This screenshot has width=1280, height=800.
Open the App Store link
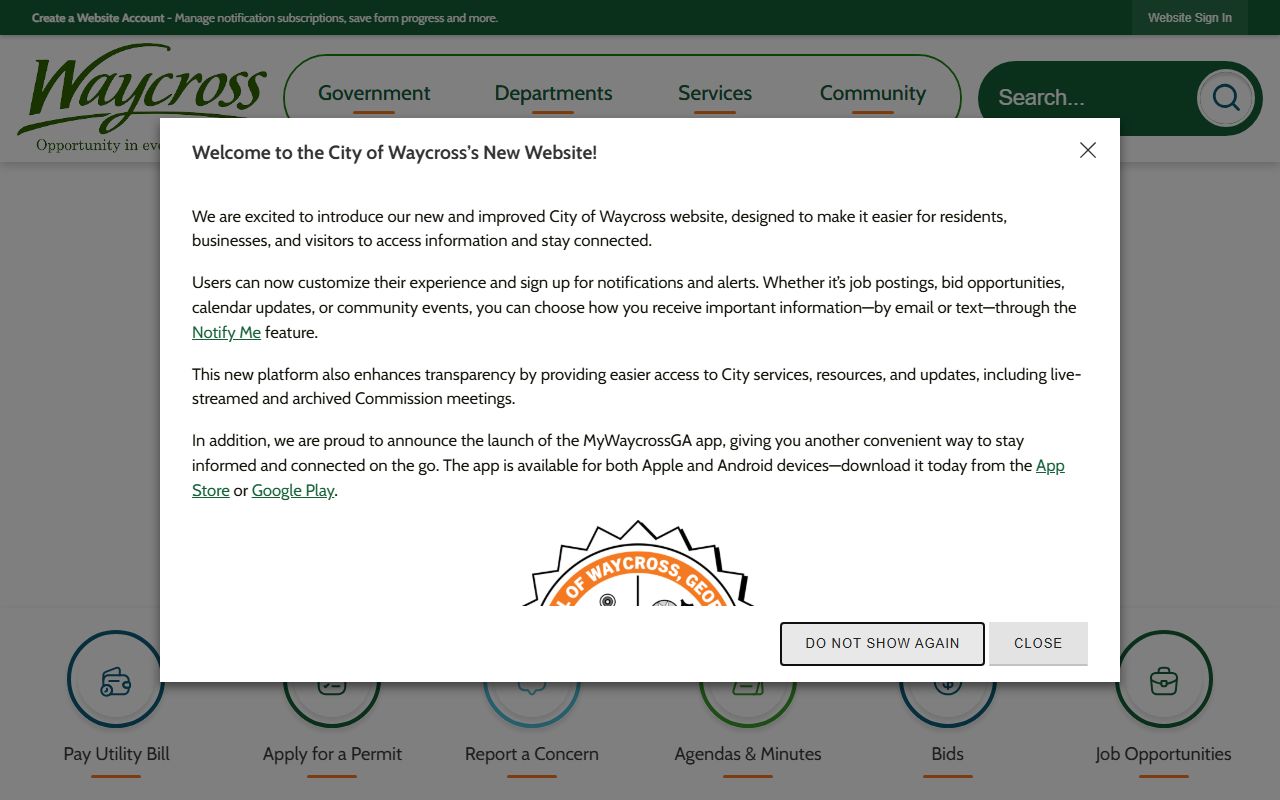[x=628, y=478]
